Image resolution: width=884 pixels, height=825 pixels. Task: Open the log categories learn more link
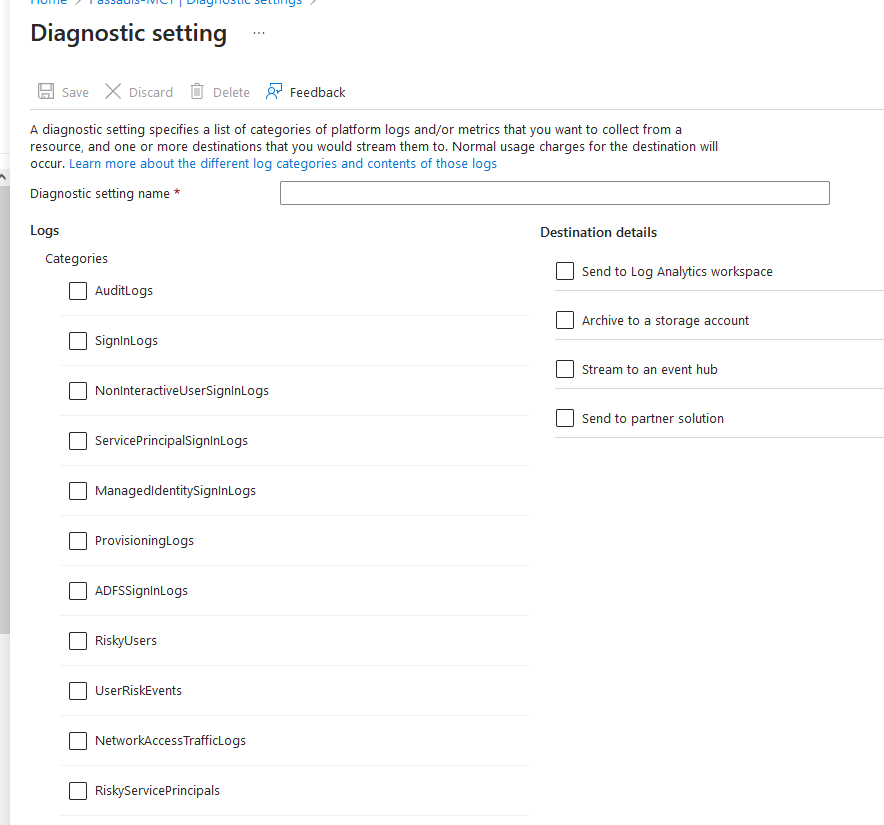(x=281, y=163)
